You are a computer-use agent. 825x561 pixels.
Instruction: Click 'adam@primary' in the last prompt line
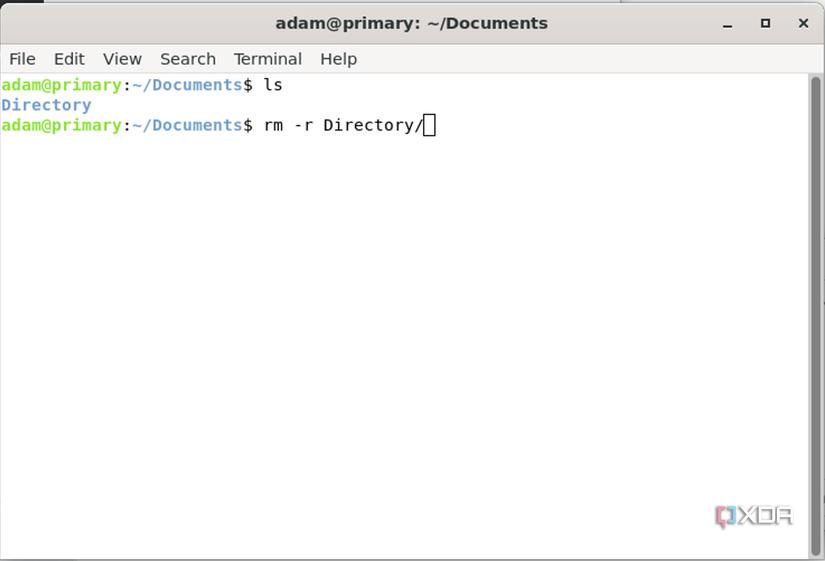point(61,125)
